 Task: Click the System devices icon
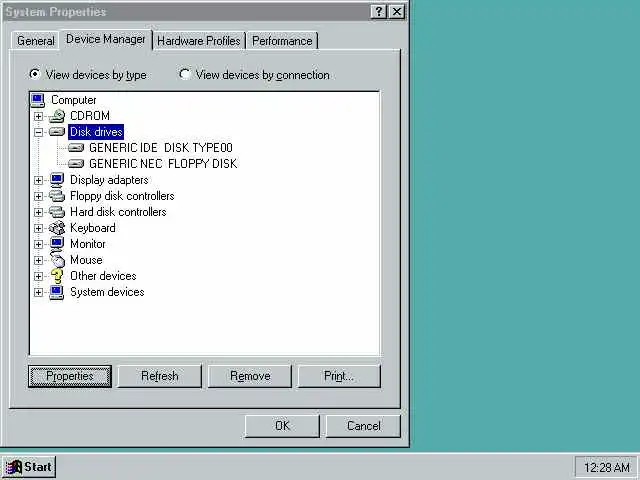pos(57,292)
